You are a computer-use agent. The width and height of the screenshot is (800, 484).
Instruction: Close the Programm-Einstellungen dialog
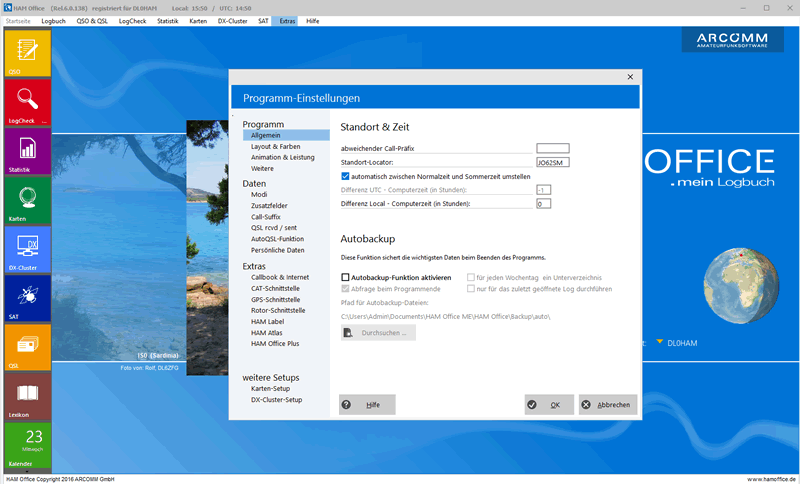click(630, 77)
